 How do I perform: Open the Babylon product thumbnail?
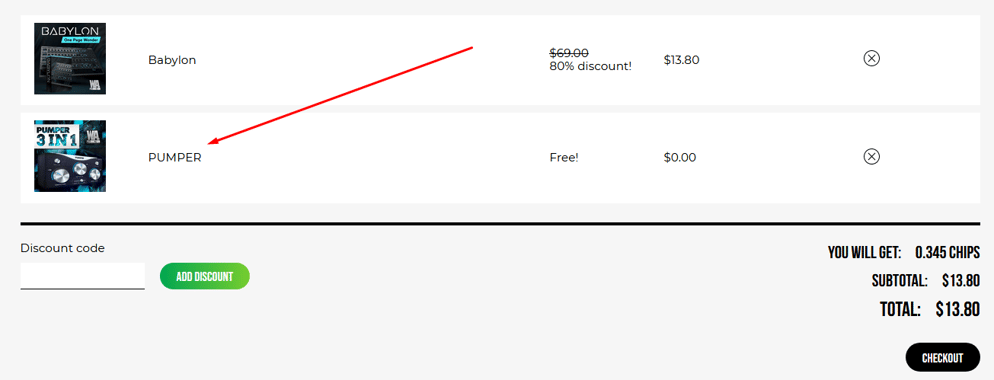[x=70, y=58]
